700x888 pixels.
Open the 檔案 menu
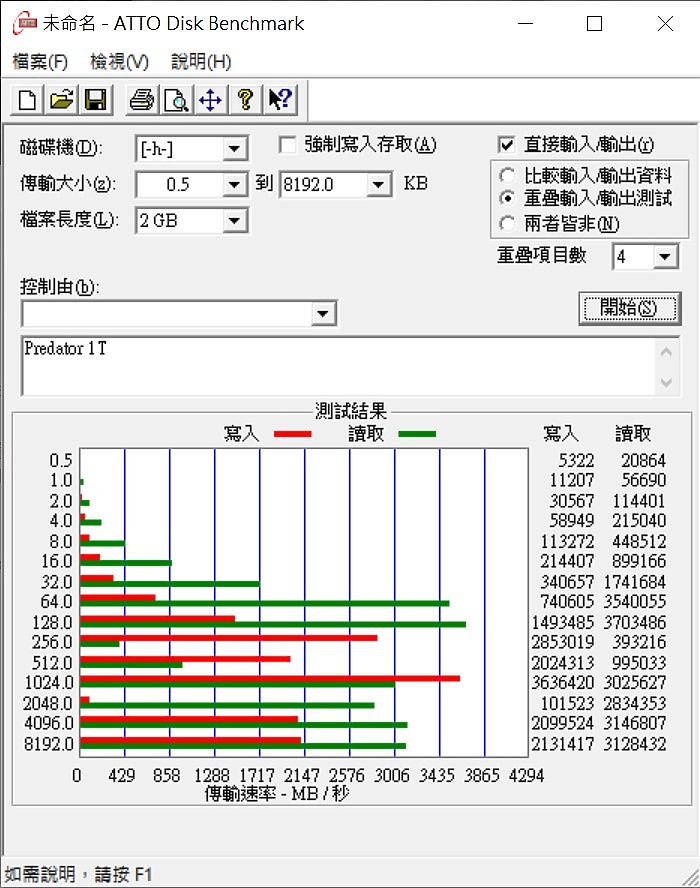40,61
